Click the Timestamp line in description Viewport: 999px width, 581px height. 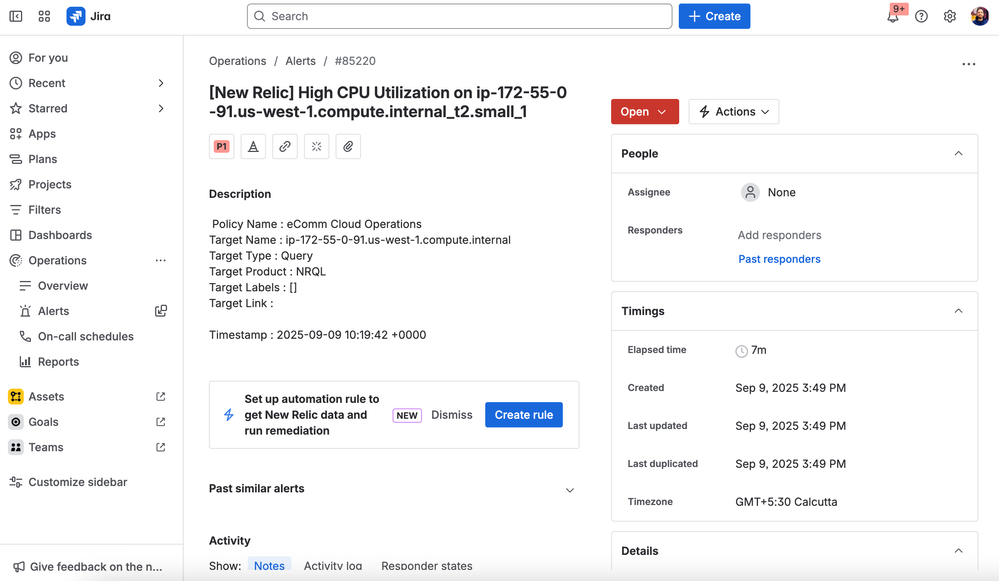(x=317, y=335)
